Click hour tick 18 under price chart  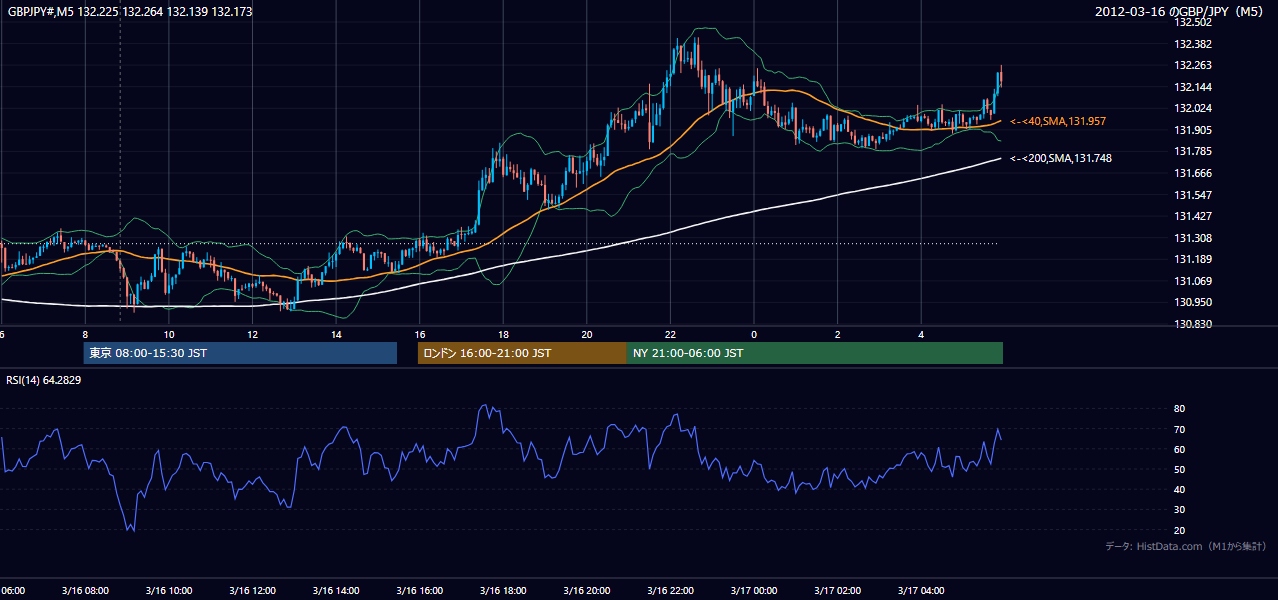(503, 334)
